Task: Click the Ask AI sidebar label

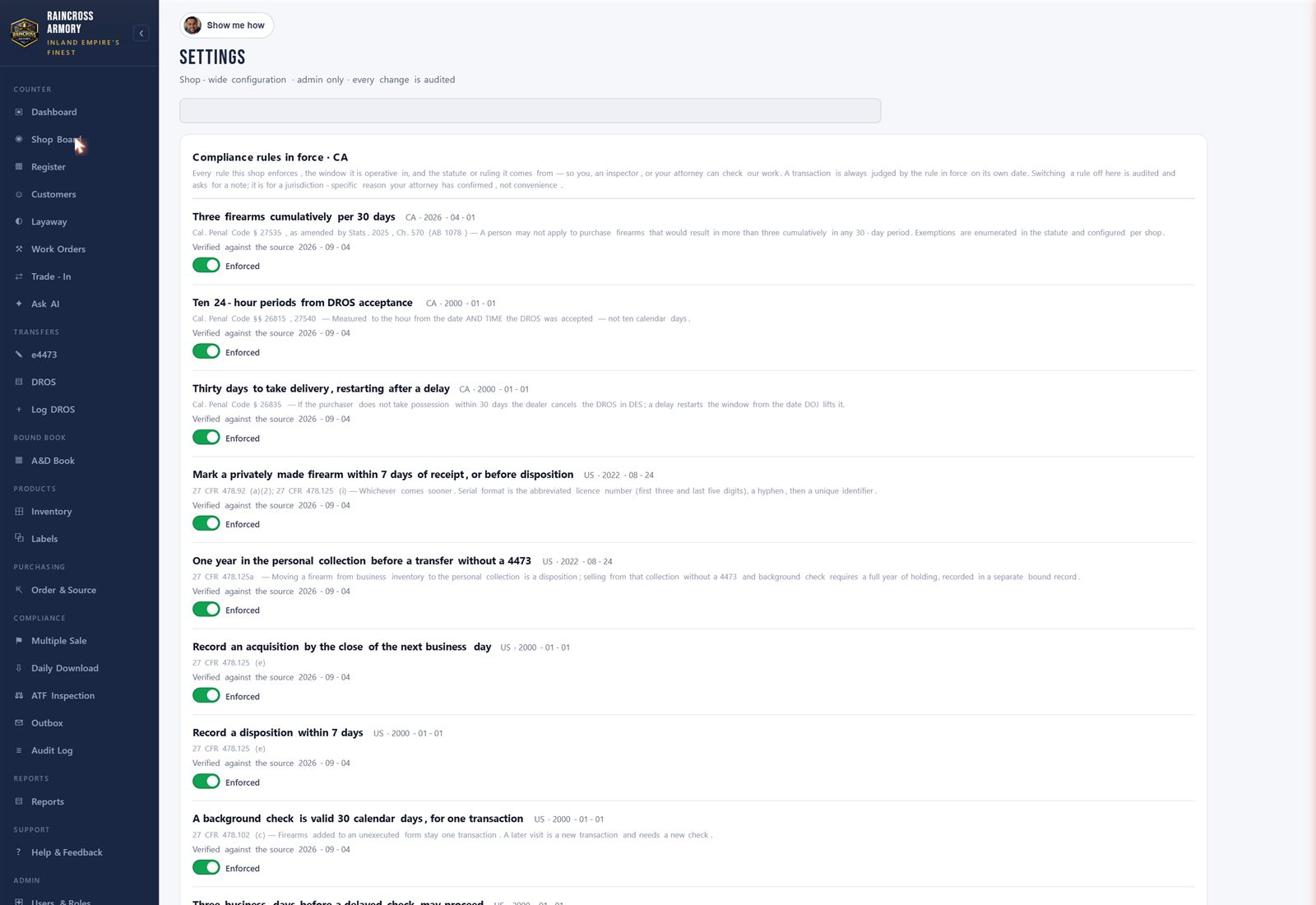Action: (x=45, y=304)
